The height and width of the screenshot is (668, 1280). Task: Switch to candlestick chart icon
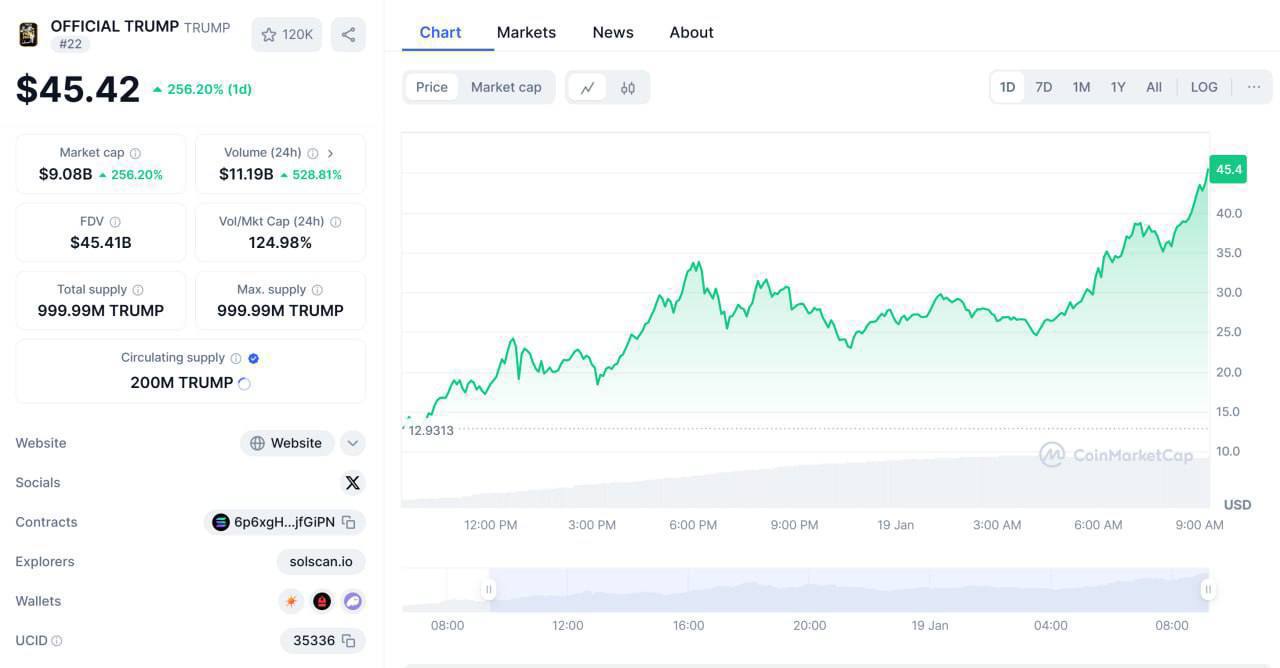(x=628, y=88)
